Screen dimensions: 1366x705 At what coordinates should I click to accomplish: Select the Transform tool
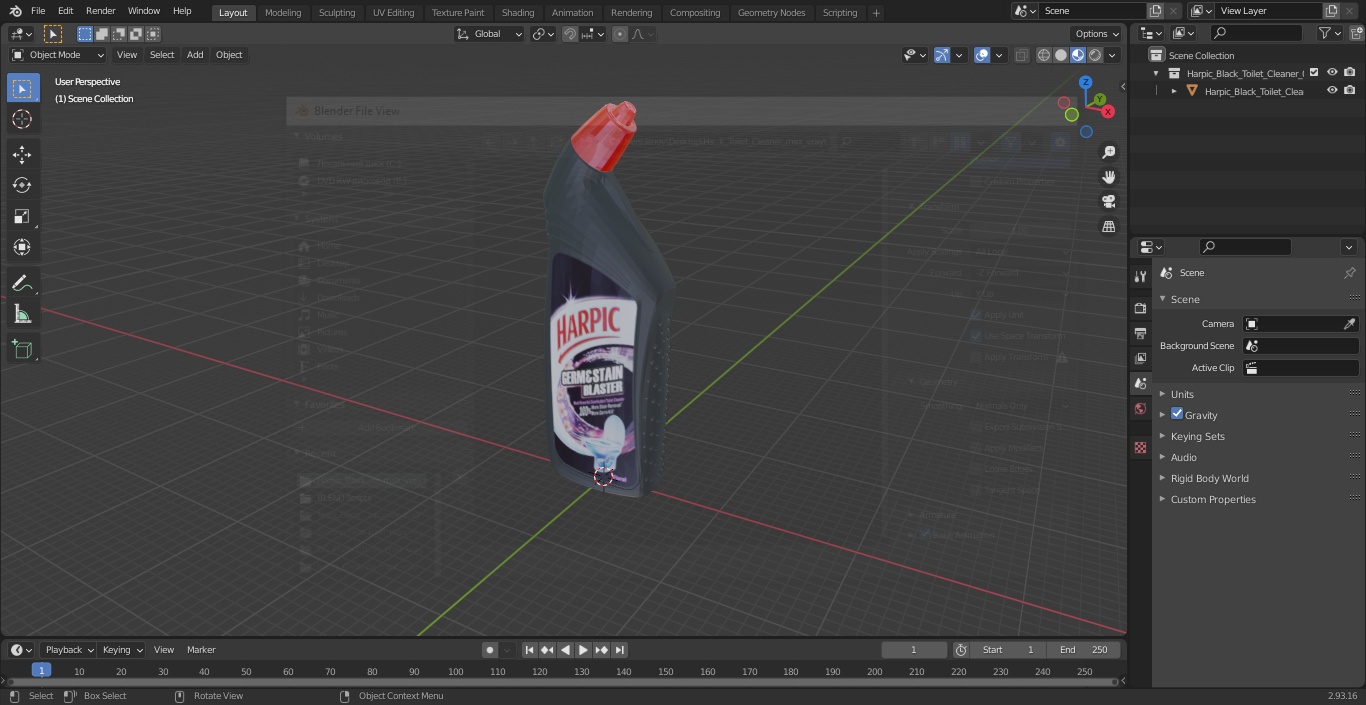[x=22, y=247]
